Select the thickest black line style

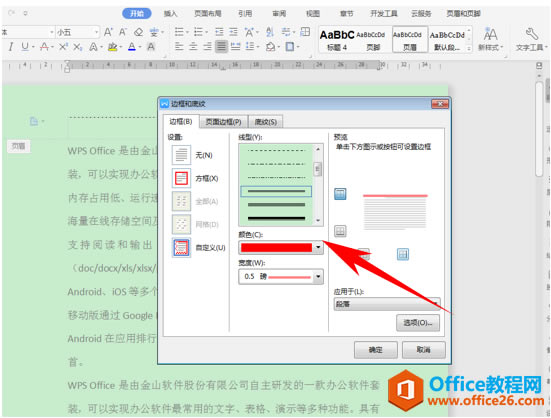[x=276, y=218]
